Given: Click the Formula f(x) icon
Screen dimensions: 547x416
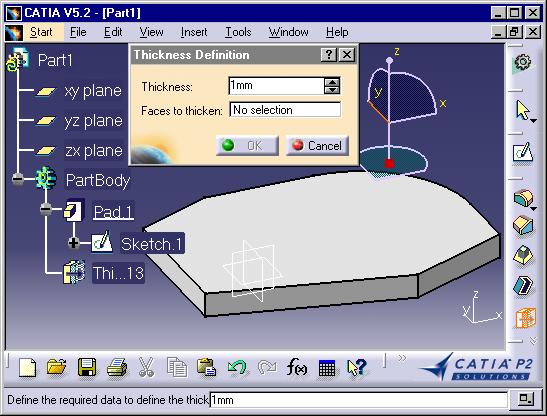Looking at the screenshot, I should (x=297, y=367).
